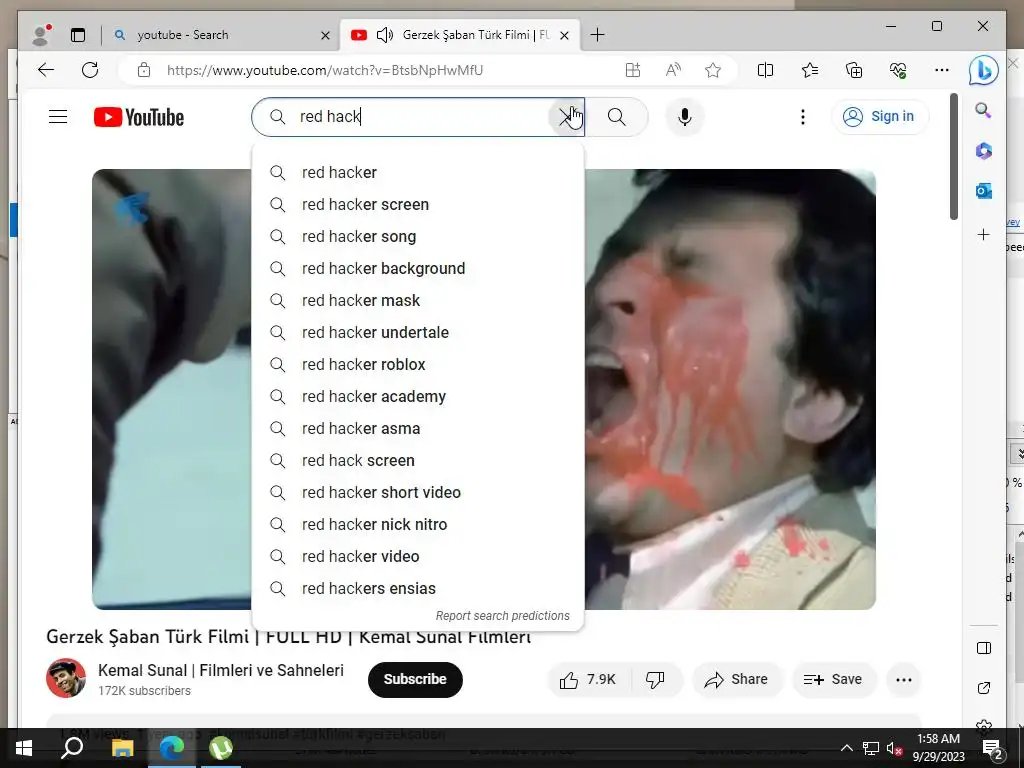This screenshot has height=768, width=1024.
Task: Show hidden system tray icons
Action: pyautogui.click(x=846, y=748)
